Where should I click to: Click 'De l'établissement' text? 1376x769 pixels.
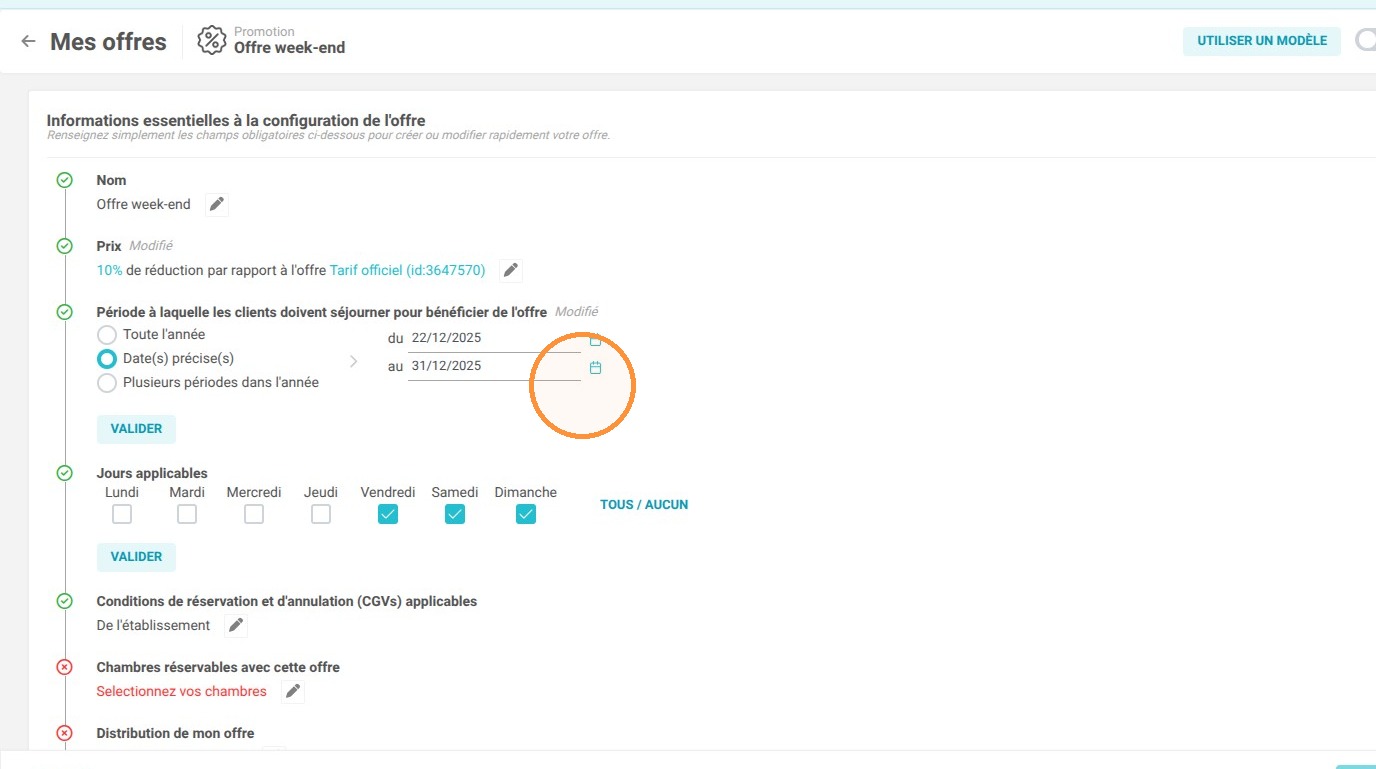(x=154, y=626)
